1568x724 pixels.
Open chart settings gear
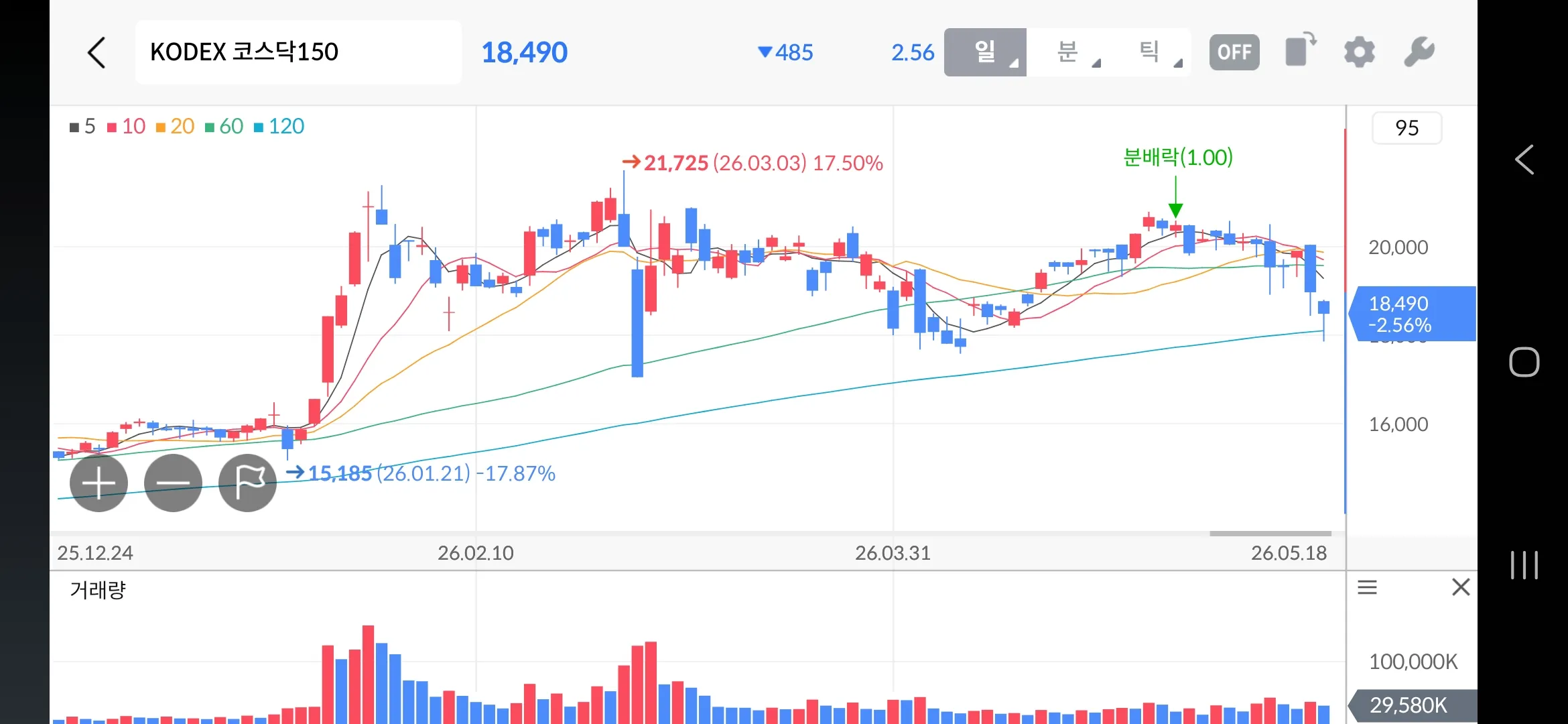pyautogui.click(x=1359, y=52)
